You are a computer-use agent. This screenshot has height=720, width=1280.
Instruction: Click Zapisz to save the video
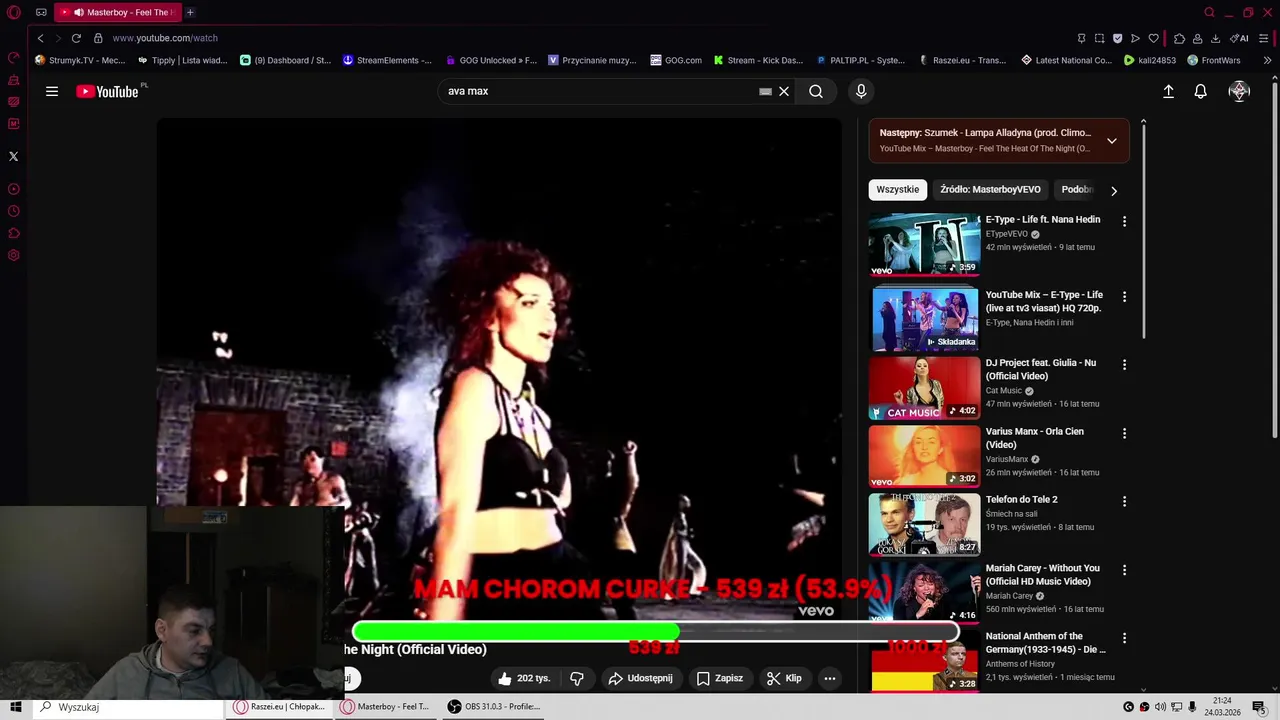(720, 678)
